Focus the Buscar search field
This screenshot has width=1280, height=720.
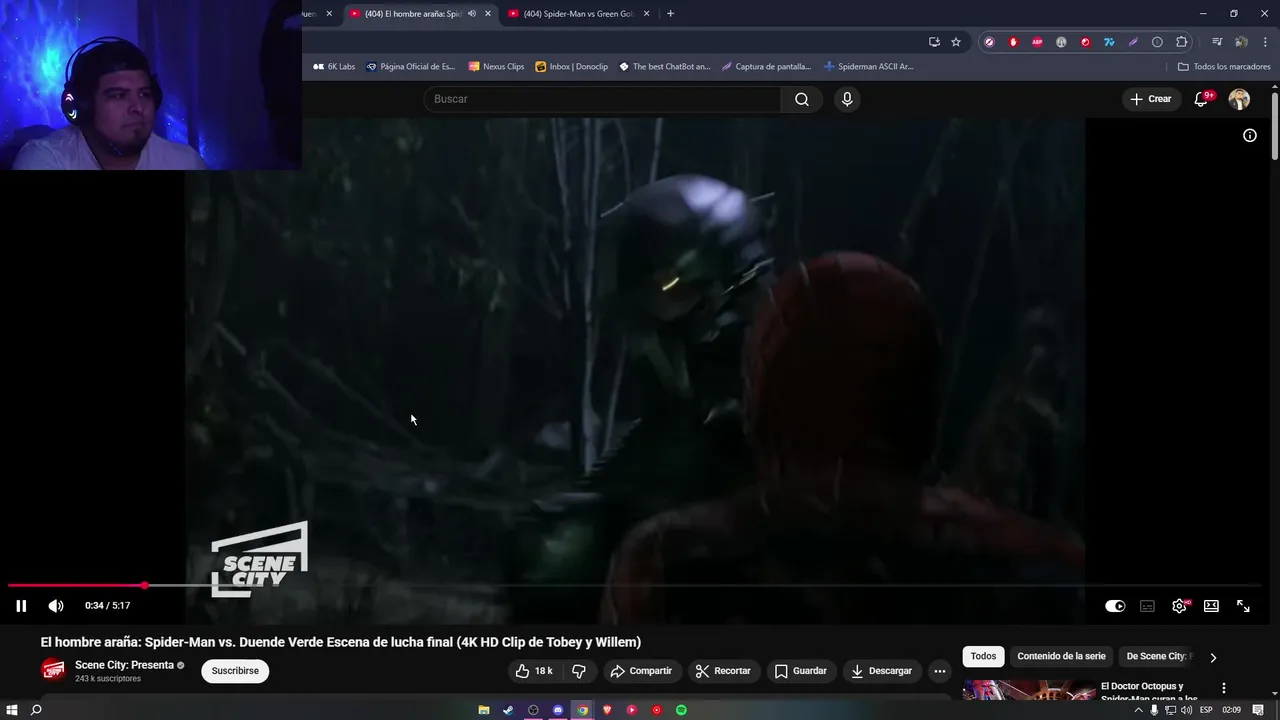point(602,99)
